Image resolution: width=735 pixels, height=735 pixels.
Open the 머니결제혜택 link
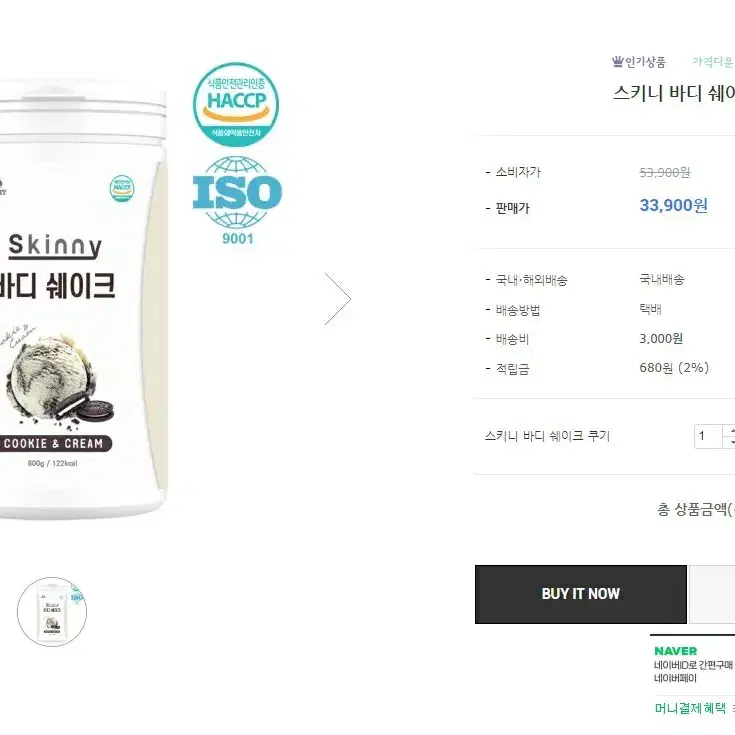[690, 708]
